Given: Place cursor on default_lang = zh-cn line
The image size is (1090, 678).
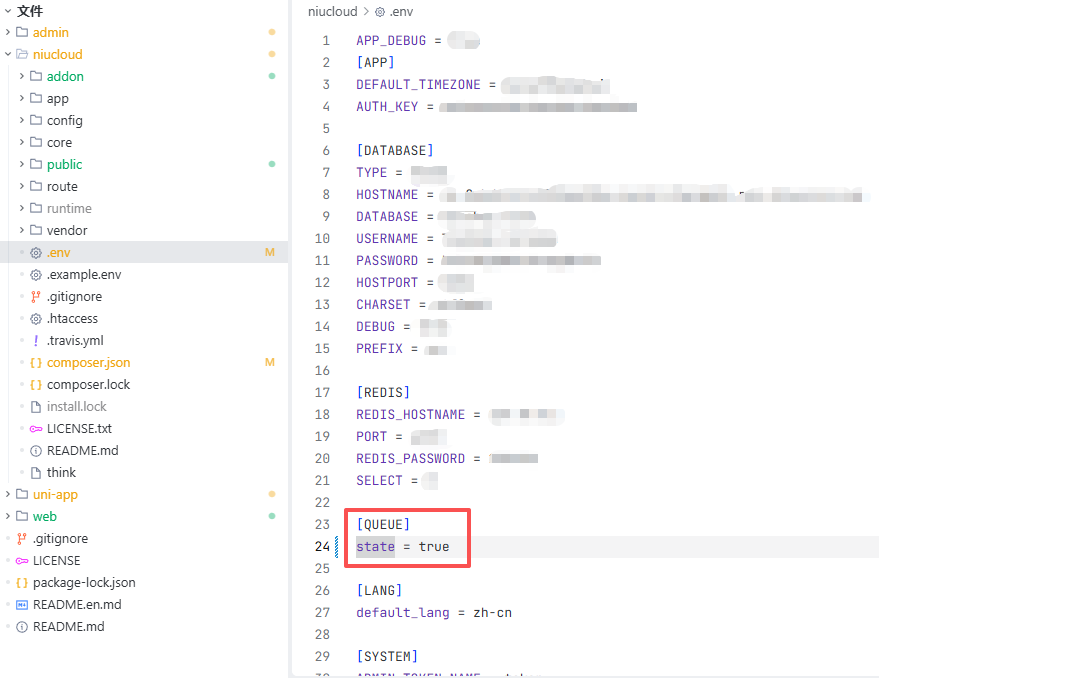Looking at the screenshot, I should (x=433, y=613).
